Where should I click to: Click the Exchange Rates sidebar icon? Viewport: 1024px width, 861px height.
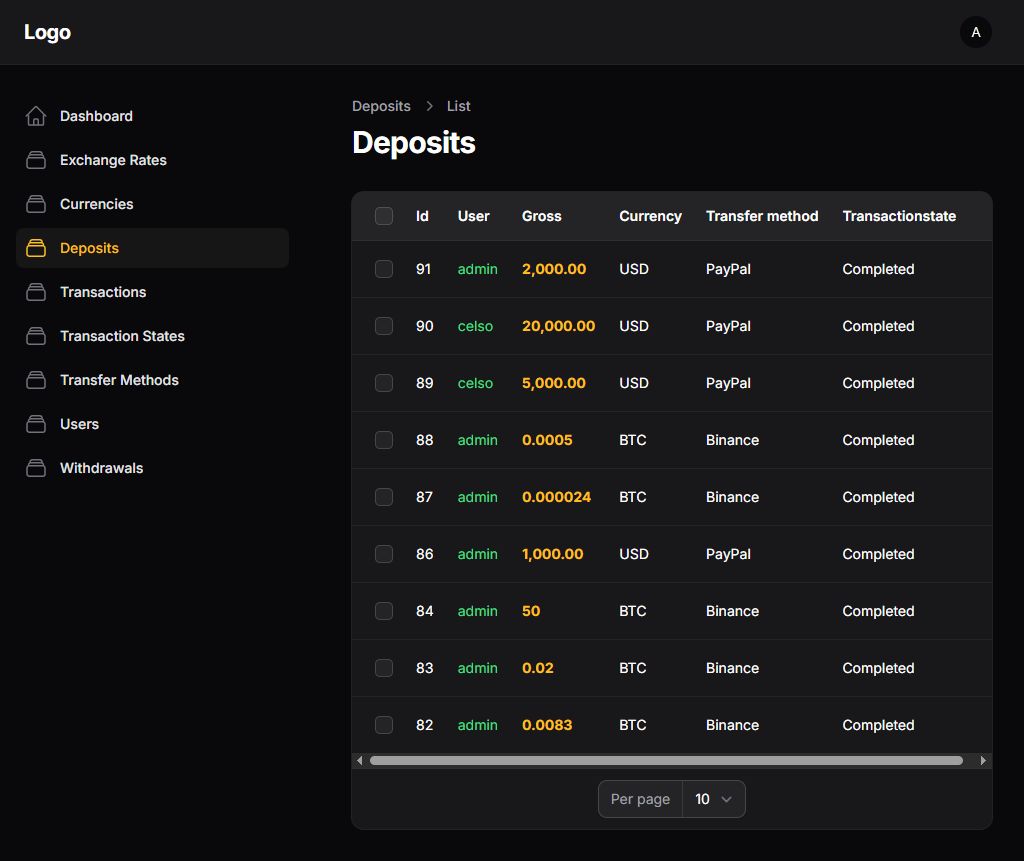click(36, 160)
